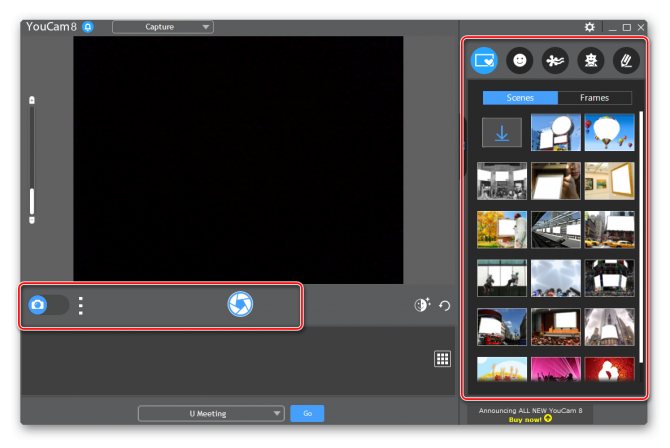Toggle the photo/video capture mode switch
Viewport: 670px width, 448px height.
click(x=48, y=305)
